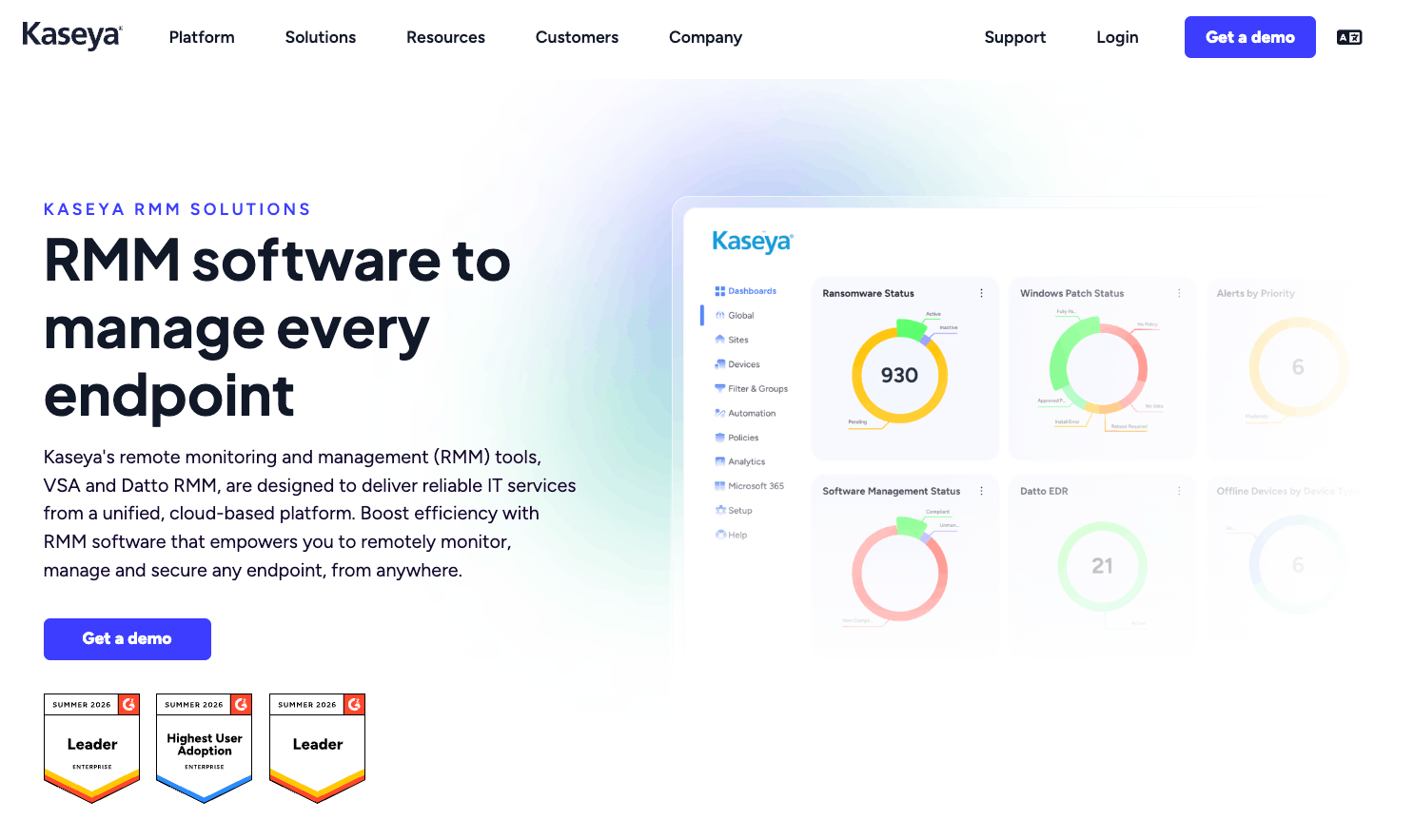
Task: Click the Datto EDR card title
Action: pos(1044,491)
